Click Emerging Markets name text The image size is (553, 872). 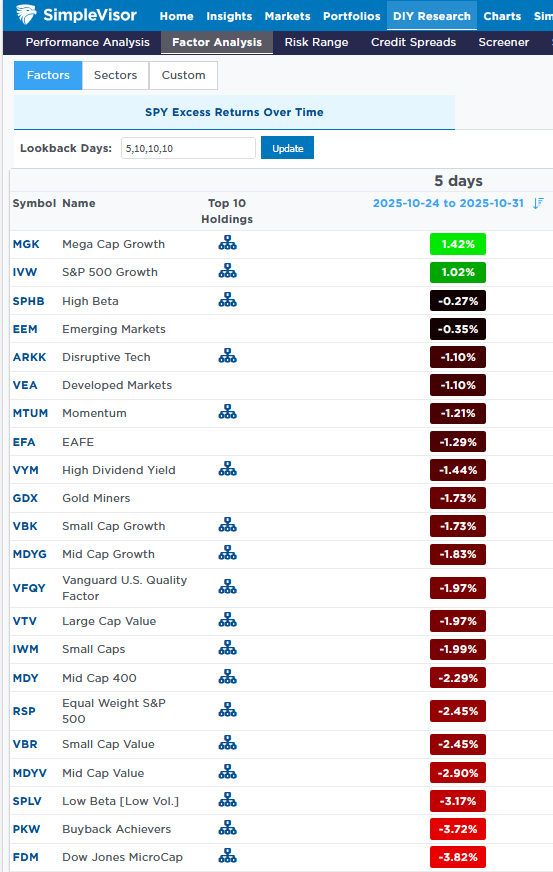tap(114, 329)
